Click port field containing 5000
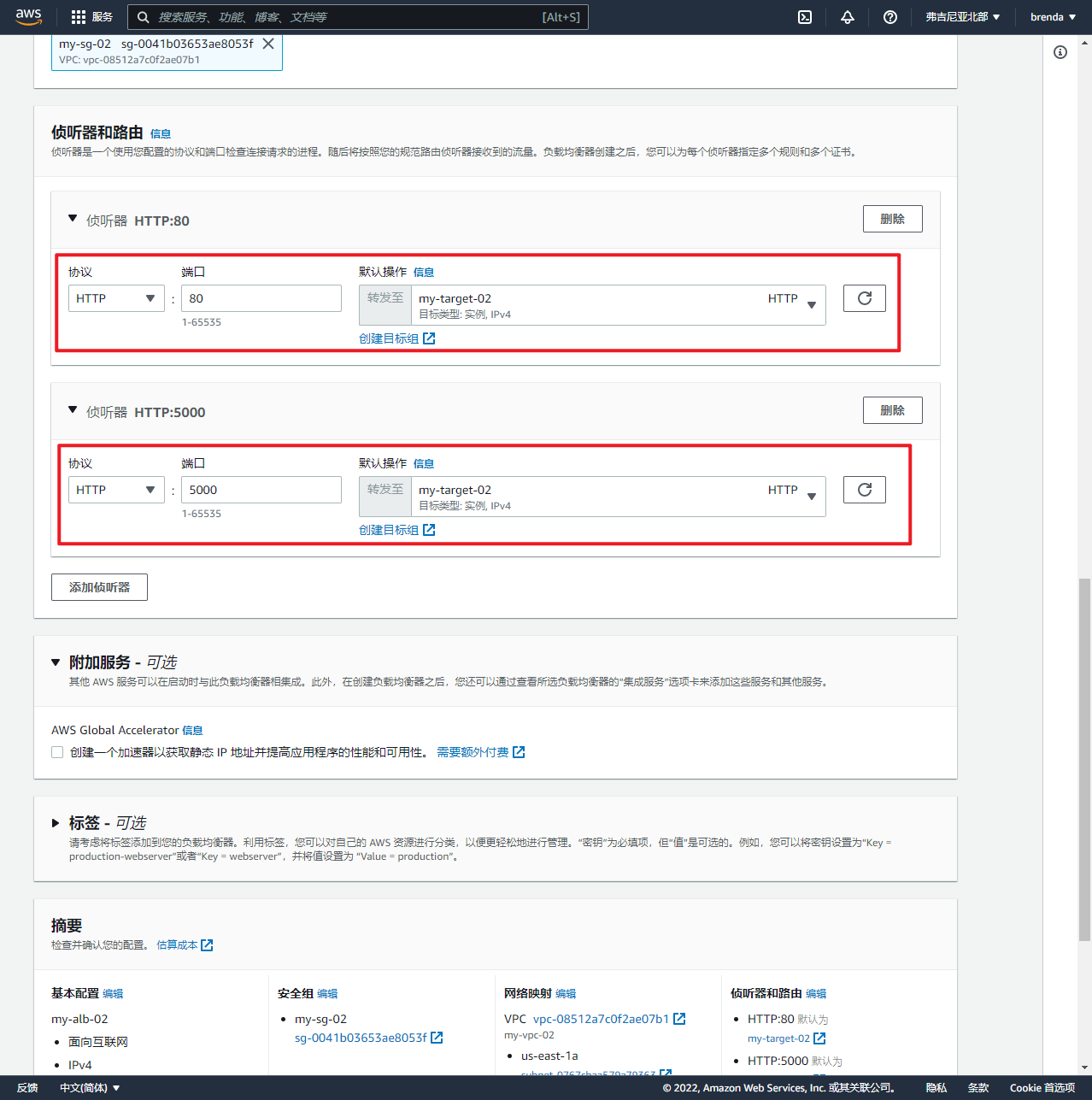The width and height of the screenshot is (1092, 1100). coord(261,490)
